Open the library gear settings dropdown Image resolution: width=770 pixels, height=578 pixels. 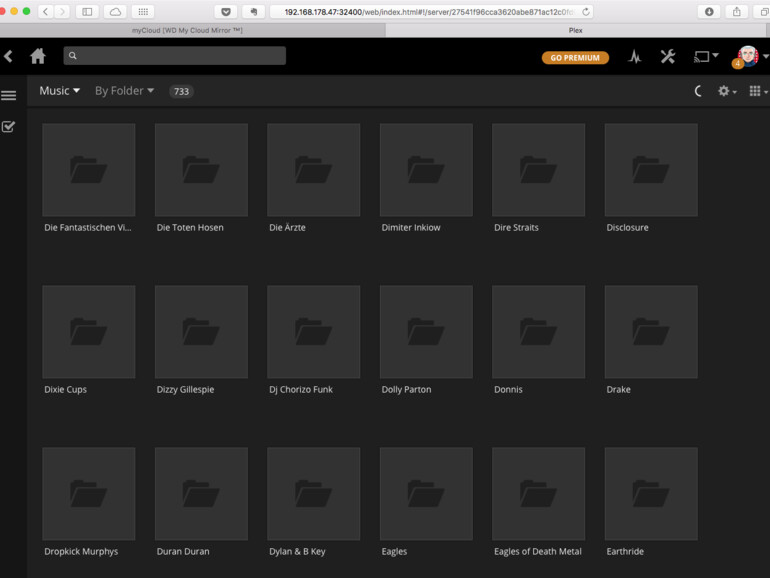[x=727, y=91]
